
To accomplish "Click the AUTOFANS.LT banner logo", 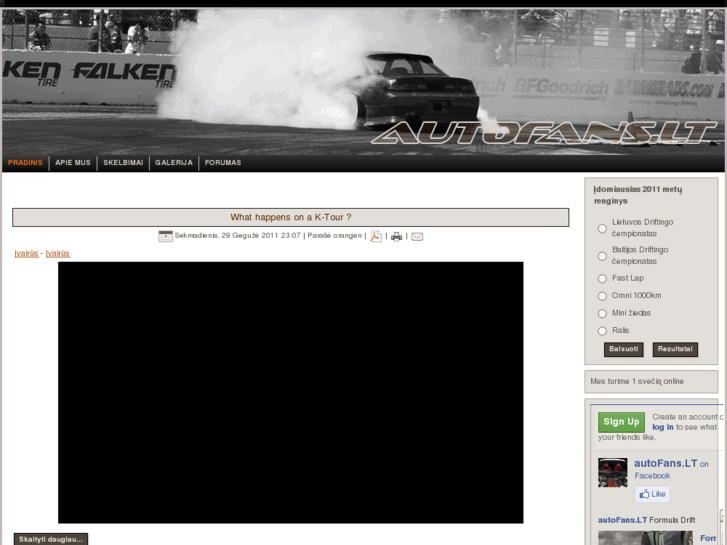I will (x=543, y=133).
